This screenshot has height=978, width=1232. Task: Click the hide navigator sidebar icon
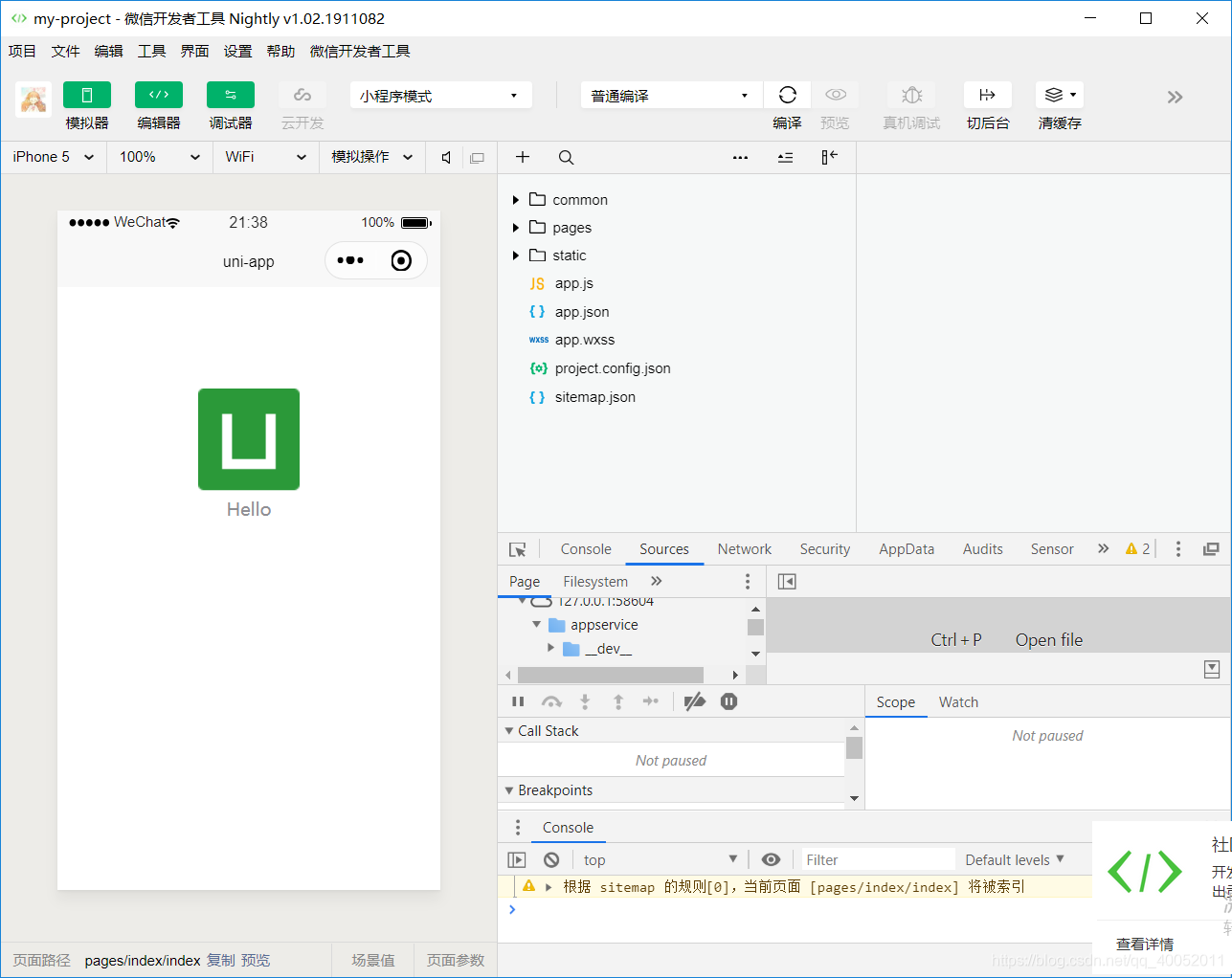(787, 582)
